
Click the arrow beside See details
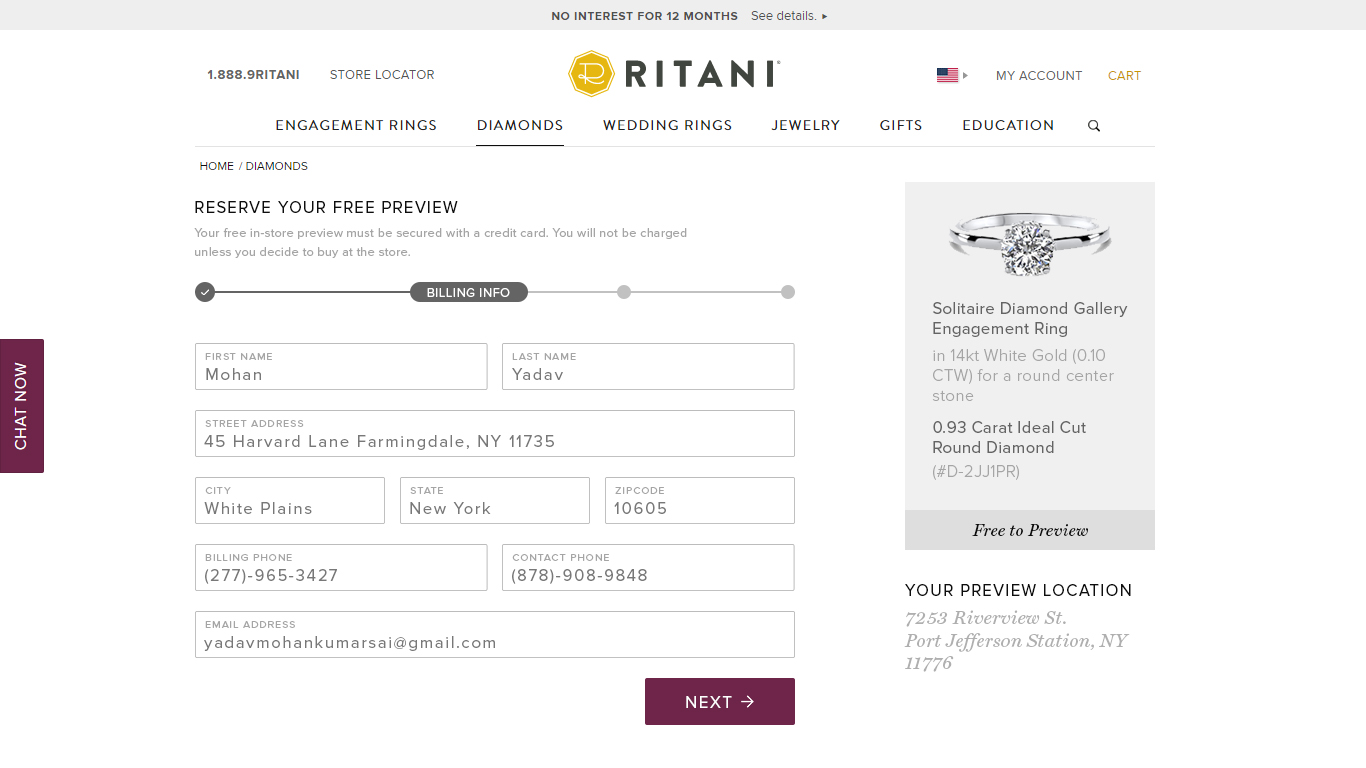pos(824,16)
